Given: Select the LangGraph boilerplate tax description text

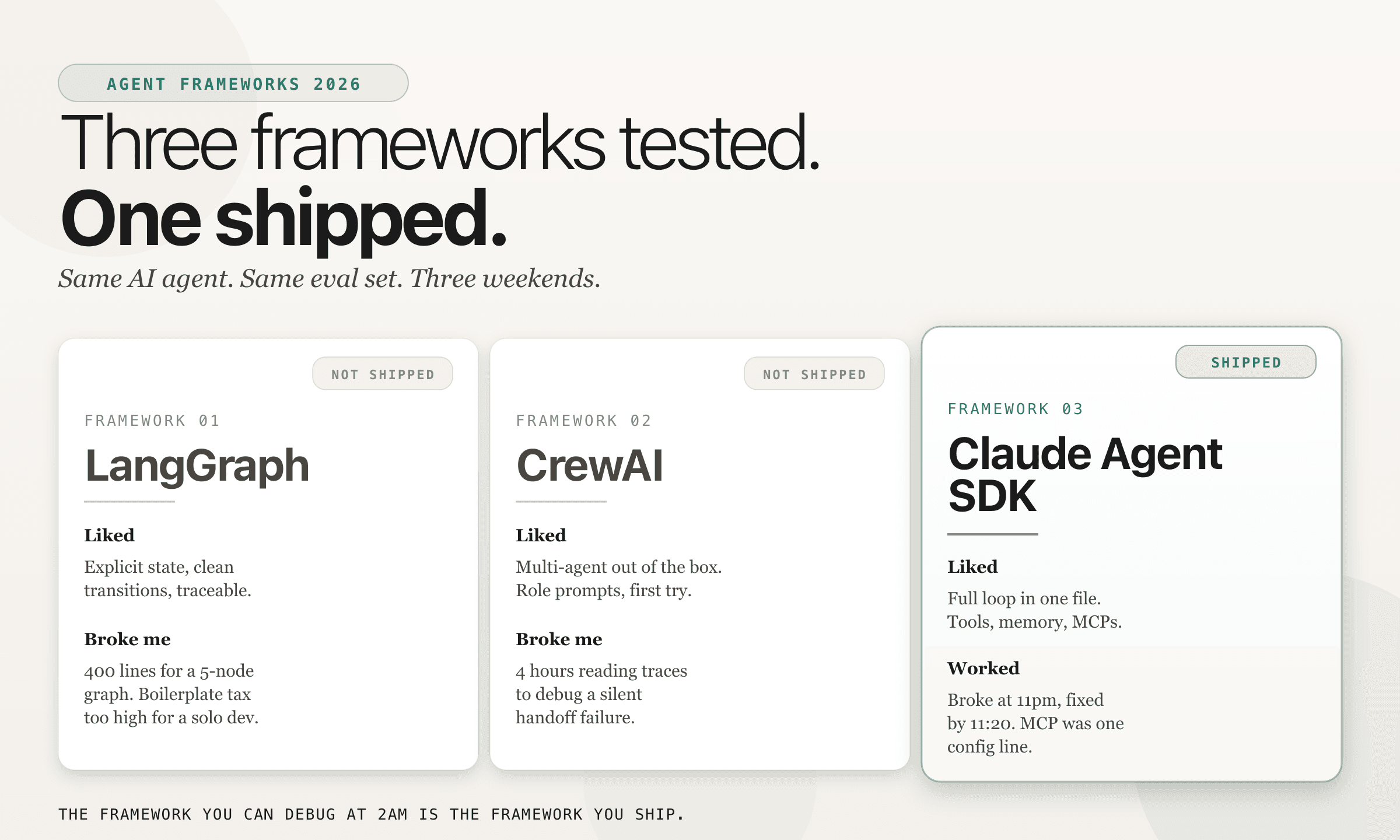Looking at the screenshot, I should 169,694.
